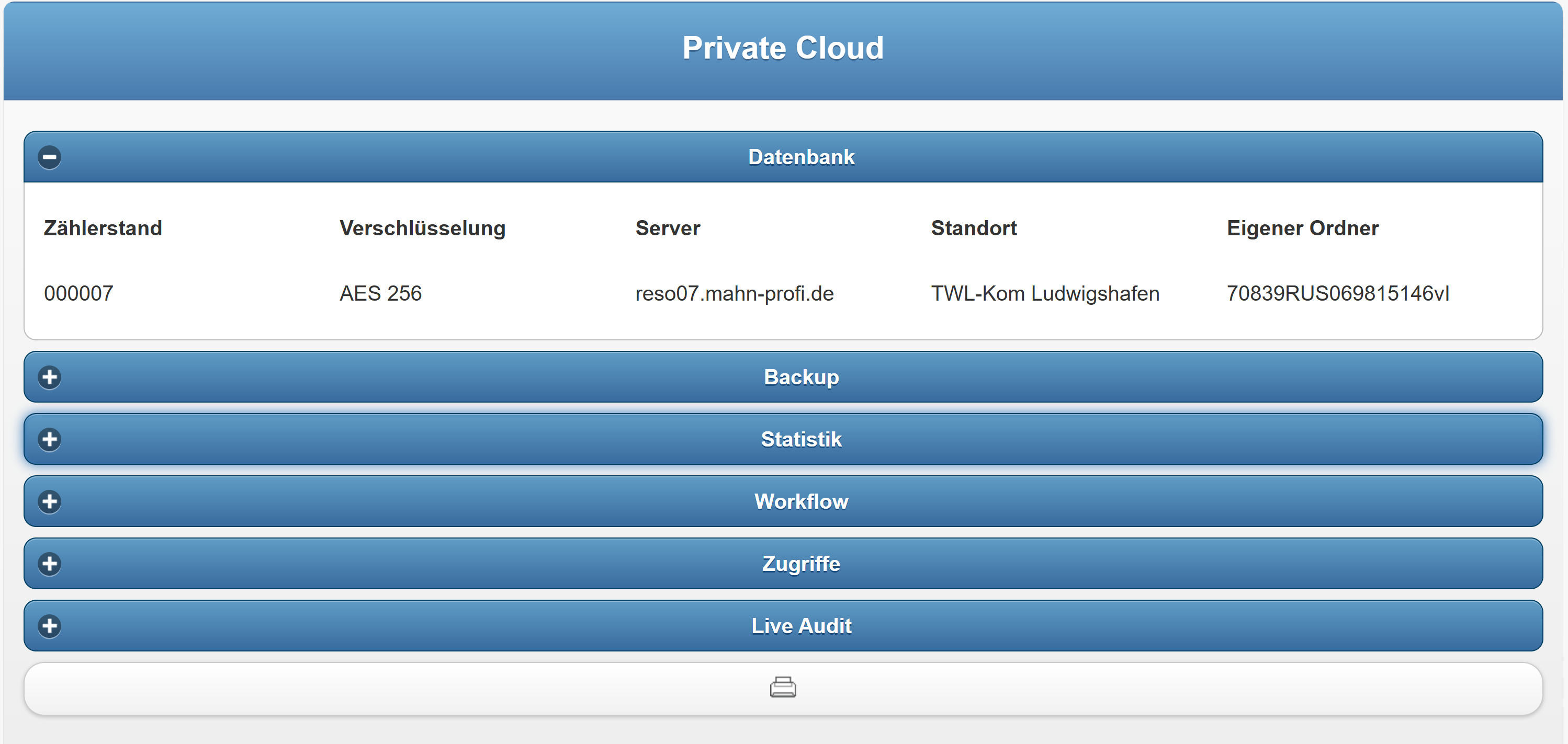Click the Private Cloud page title
The image size is (1568, 744).
[783, 48]
